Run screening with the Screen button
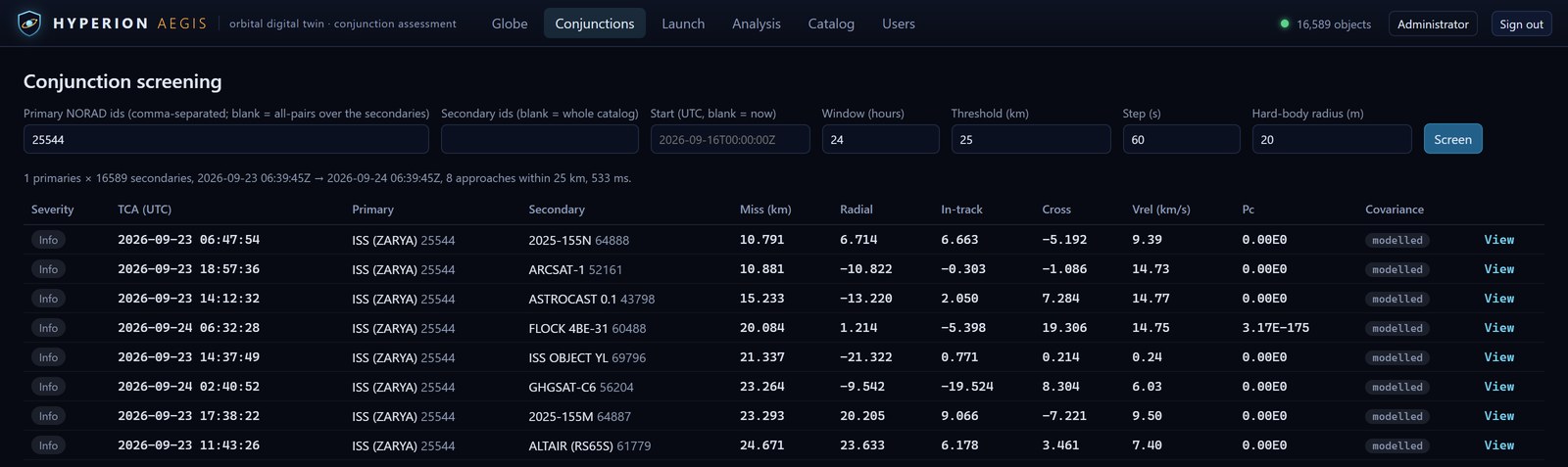 point(1452,139)
